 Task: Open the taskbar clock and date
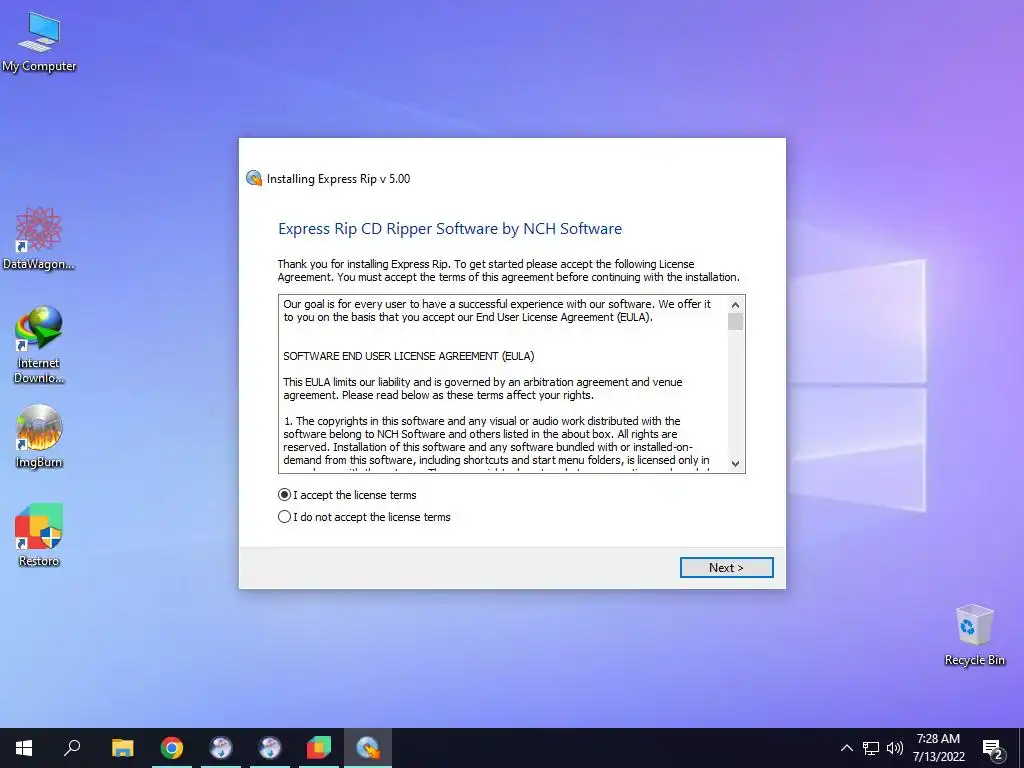pos(938,748)
